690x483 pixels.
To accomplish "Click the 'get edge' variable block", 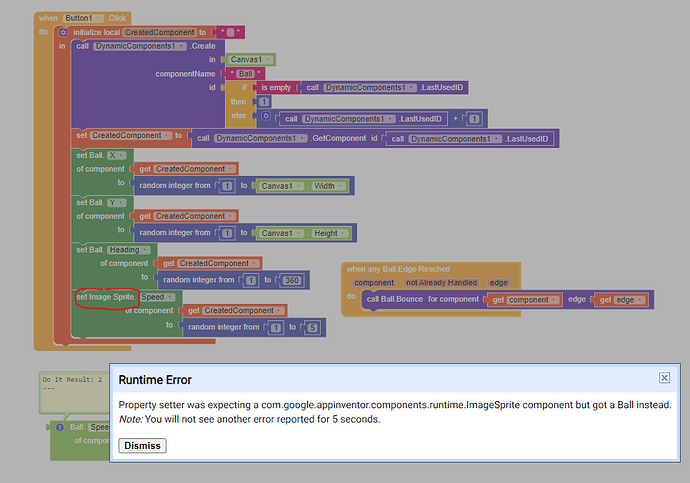I will (620, 300).
